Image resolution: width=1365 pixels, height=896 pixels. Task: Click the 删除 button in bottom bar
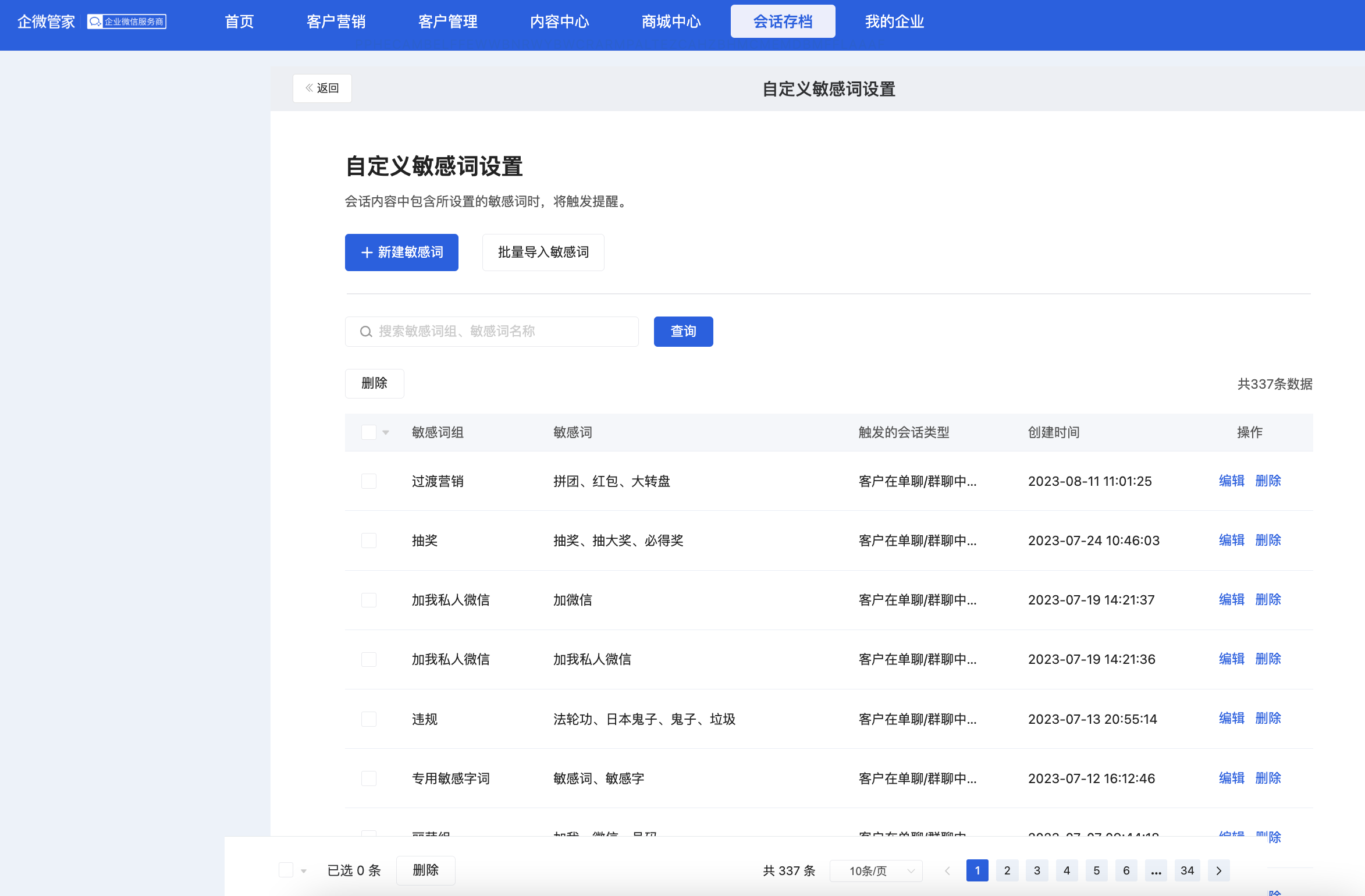426,870
